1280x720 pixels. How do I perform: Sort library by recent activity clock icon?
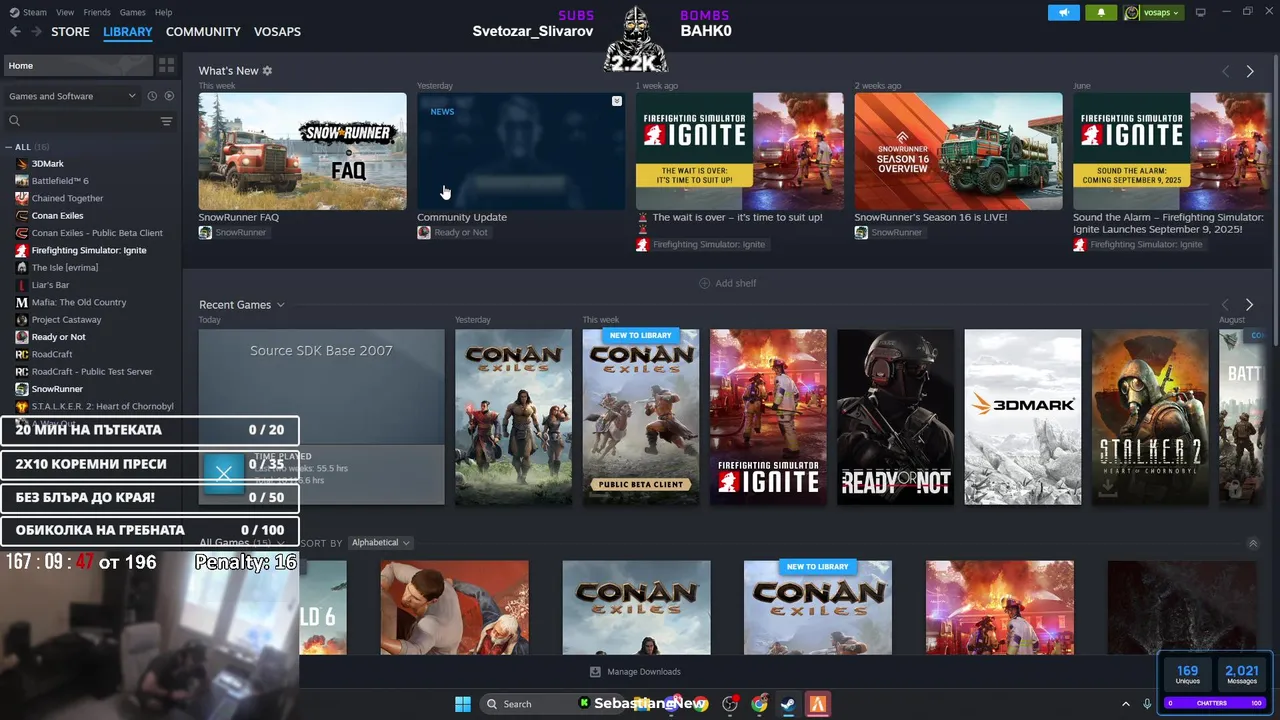tap(152, 96)
